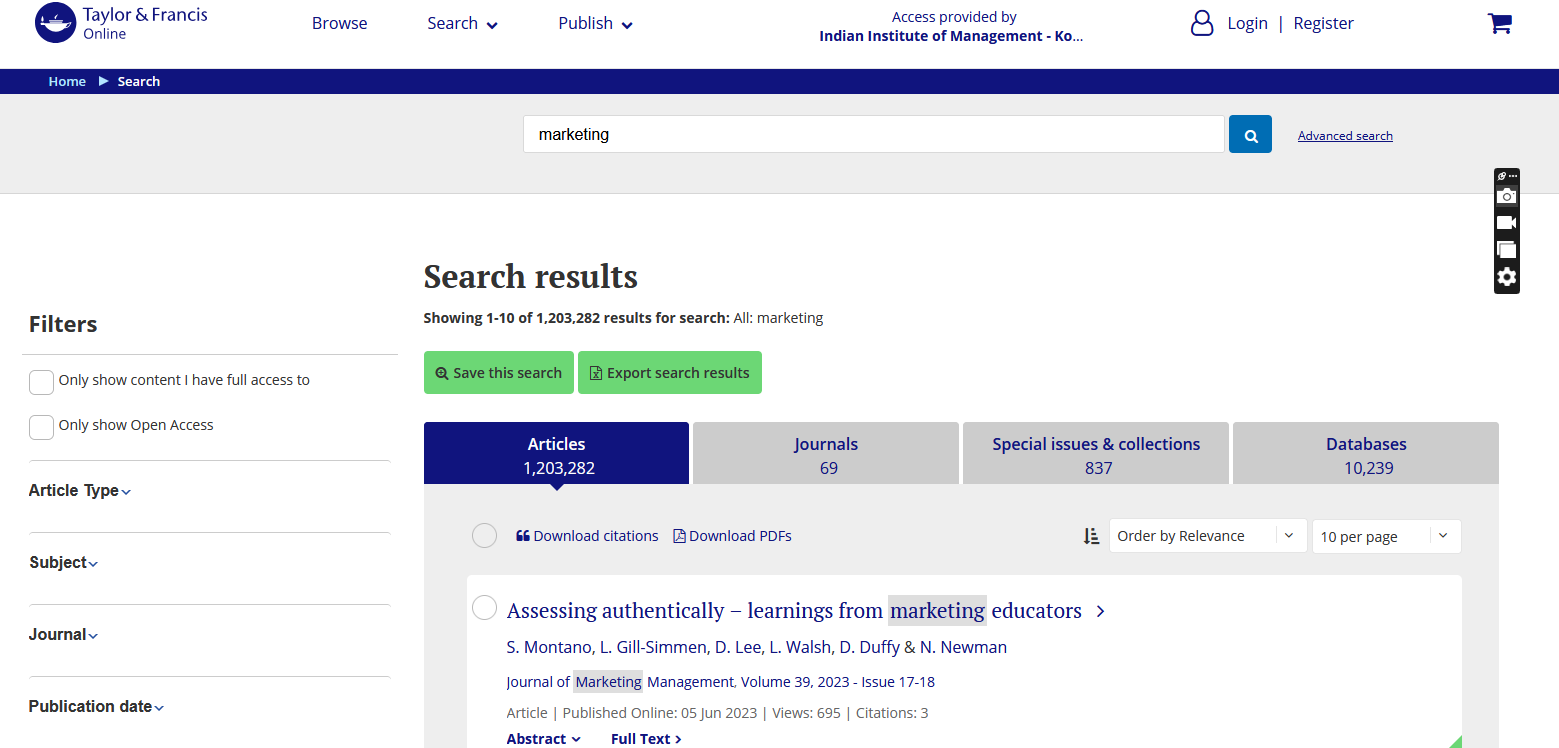The width and height of the screenshot is (1559, 748).
Task: Click the user profile icon beside Login
Action: coord(1202,23)
